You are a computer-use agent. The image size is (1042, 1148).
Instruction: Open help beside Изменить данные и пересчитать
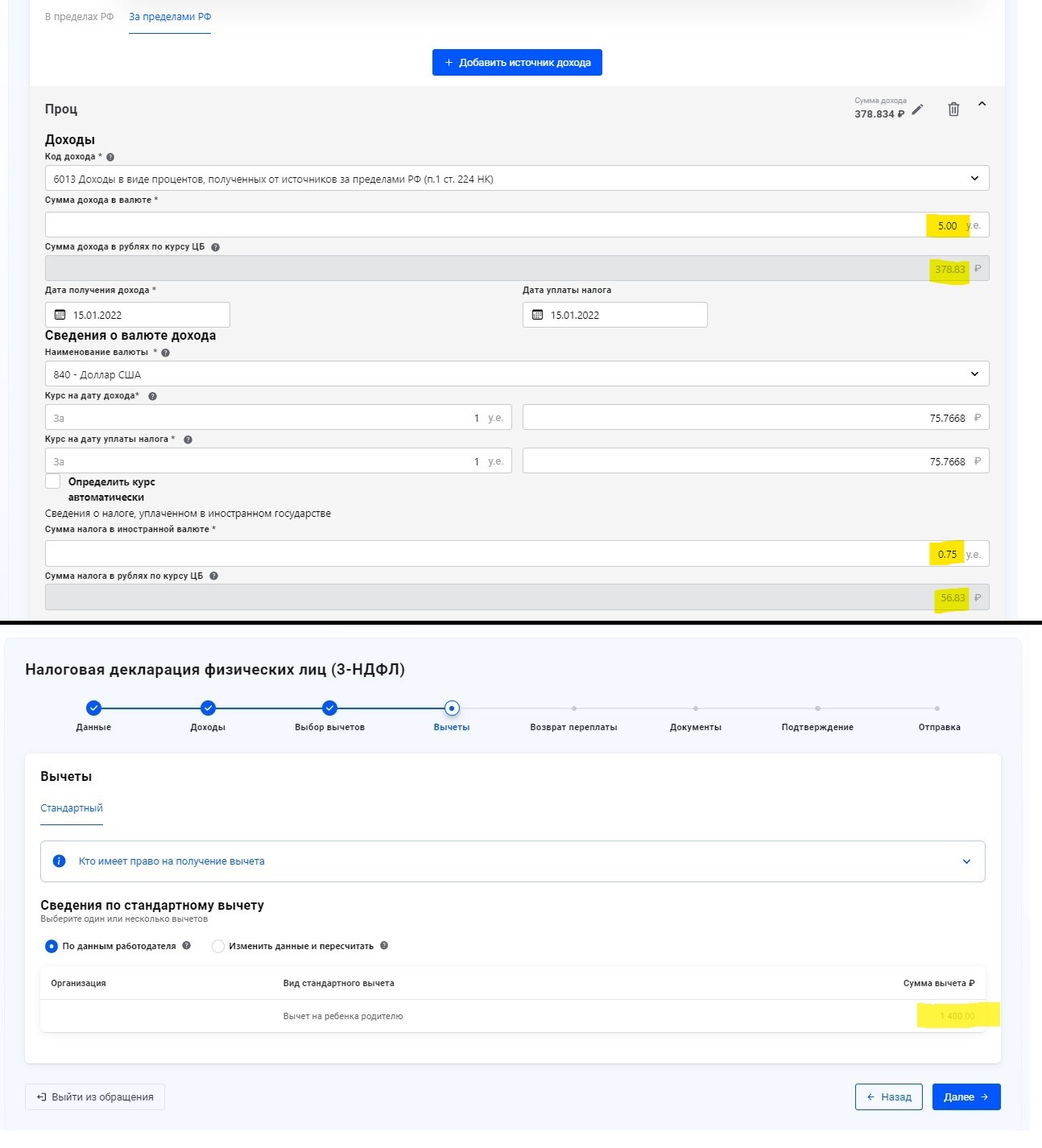coord(384,946)
